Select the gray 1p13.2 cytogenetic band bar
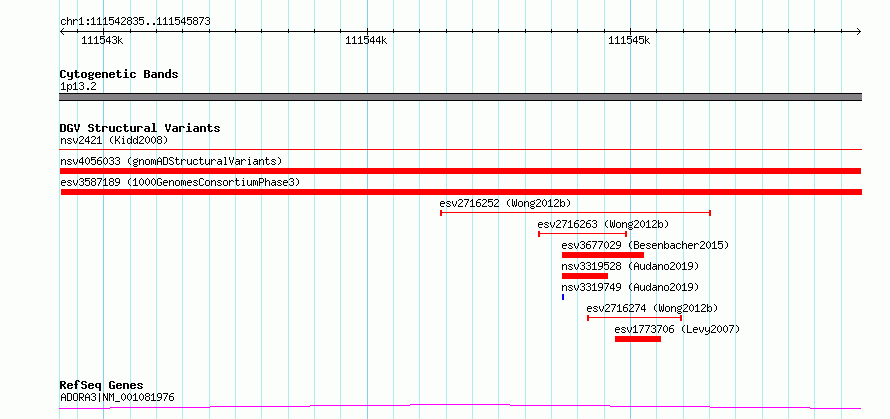890x419 pixels. pos(460,97)
